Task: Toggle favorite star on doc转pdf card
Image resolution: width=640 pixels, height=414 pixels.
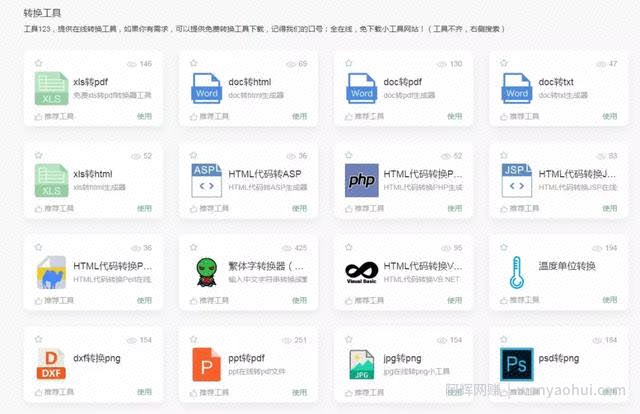Action: click(x=349, y=63)
